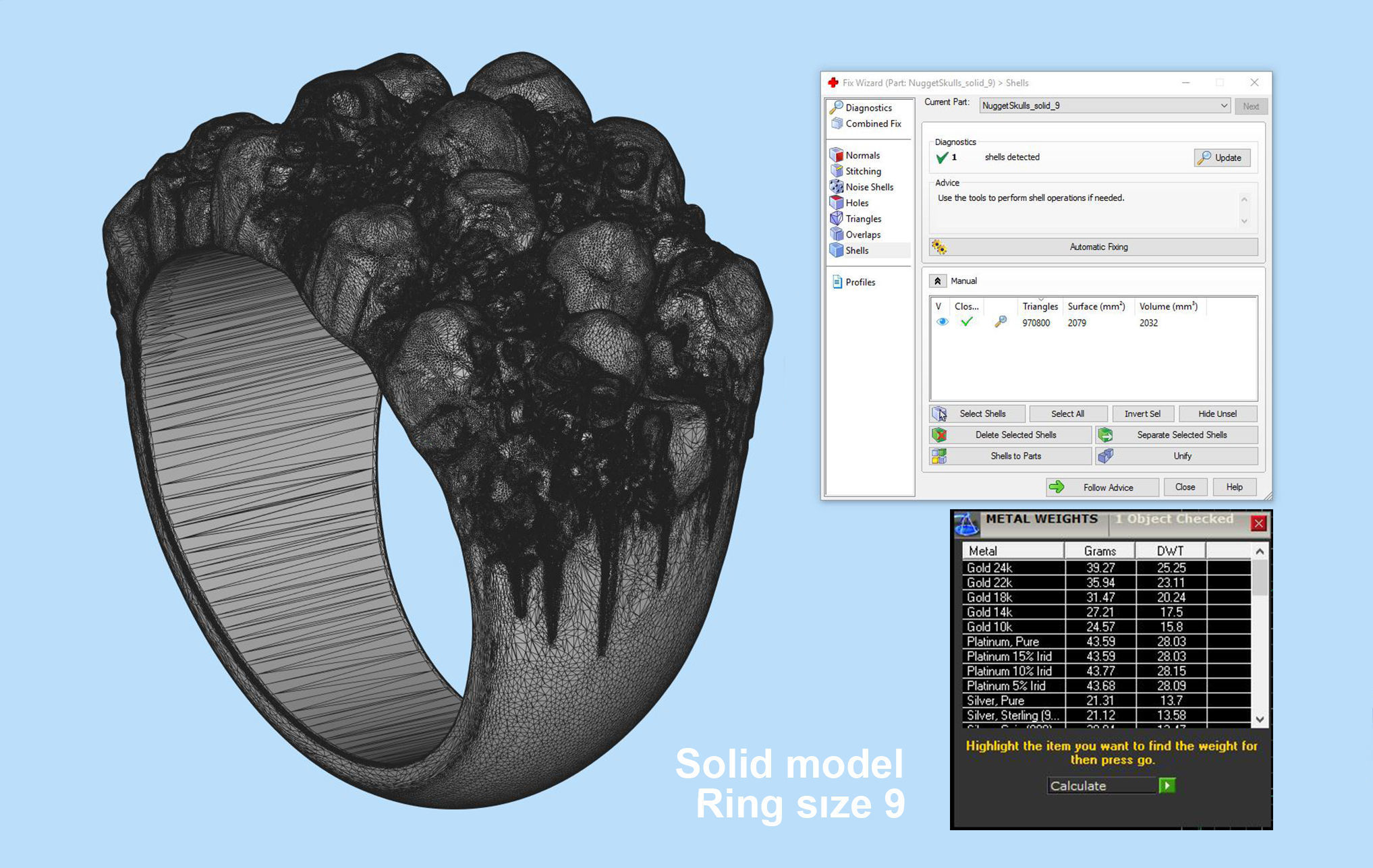The width and height of the screenshot is (1373, 868).
Task: Go to Noise Shells section
Action: coord(868,187)
